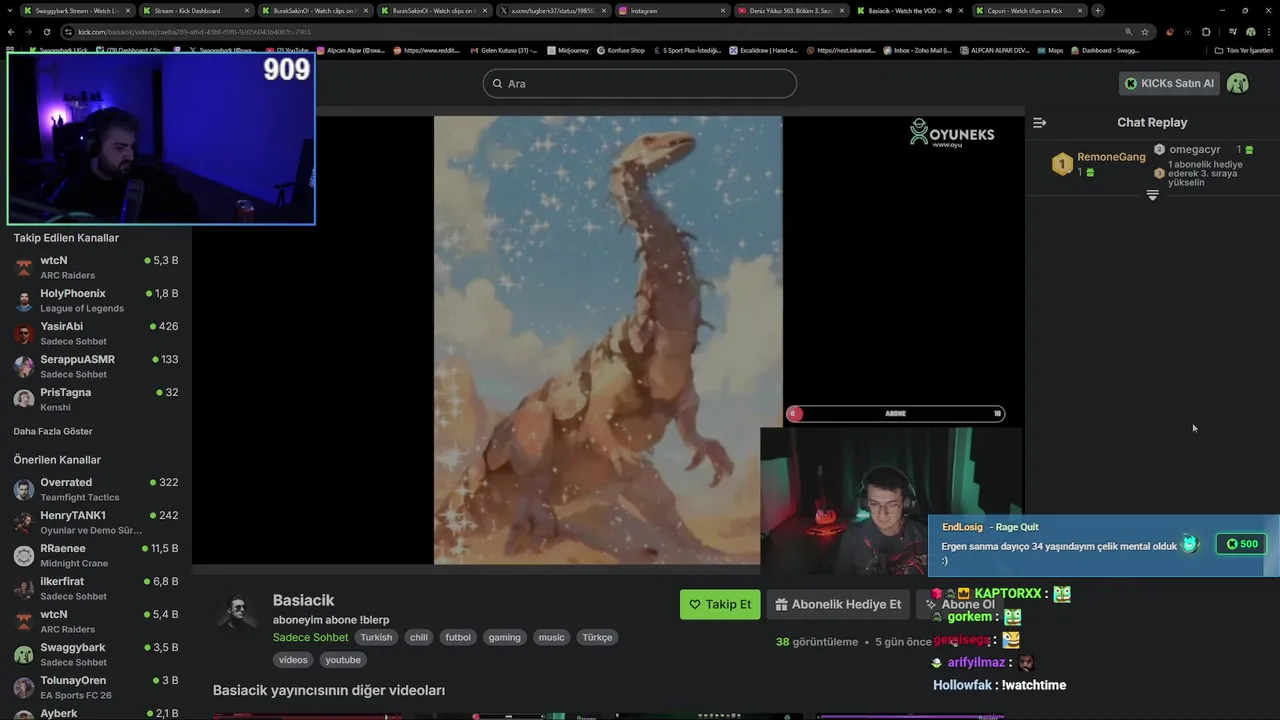The width and height of the screenshot is (1280, 720).
Task: Click the address bar URL
Action: pos(195,32)
